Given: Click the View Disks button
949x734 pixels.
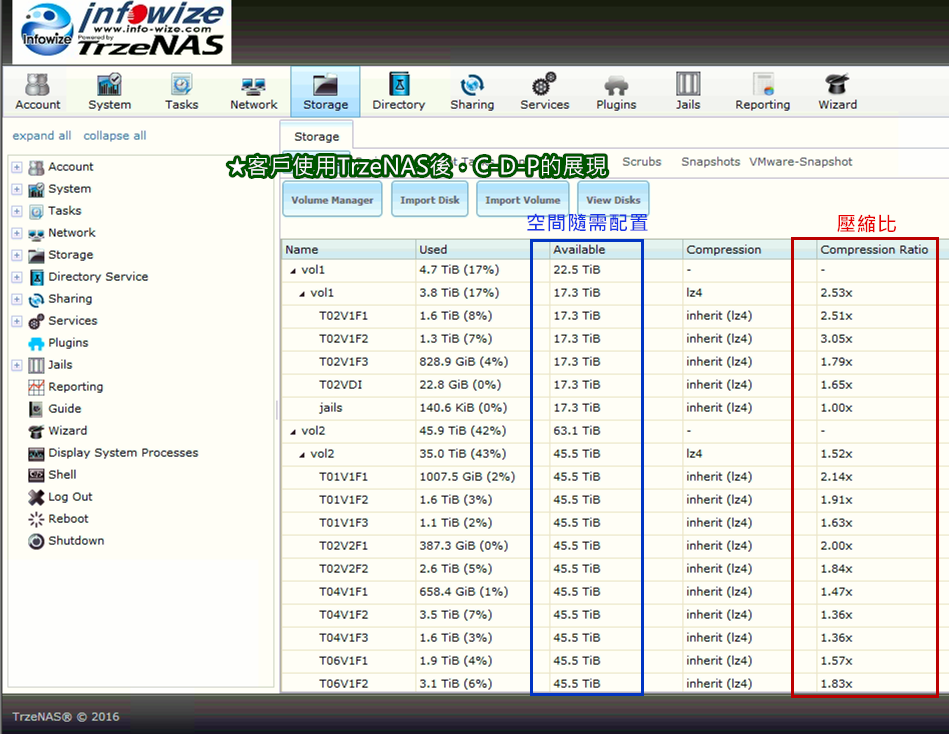Looking at the screenshot, I should [613, 199].
